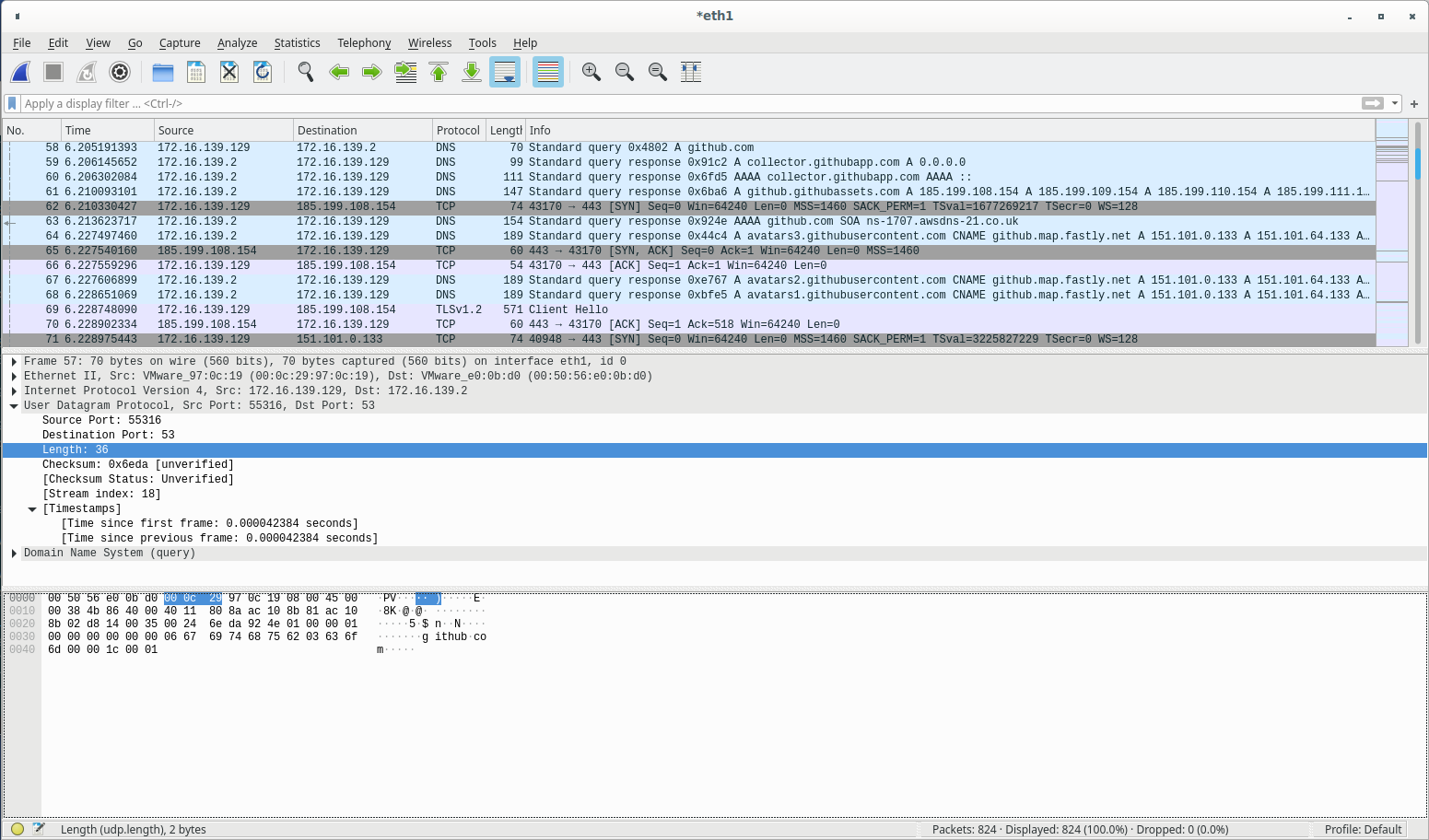This screenshot has height=840, width=1429.
Task: Start a new capture with the shark fin icon
Action: pyautogui.click(x=21, y=72)
